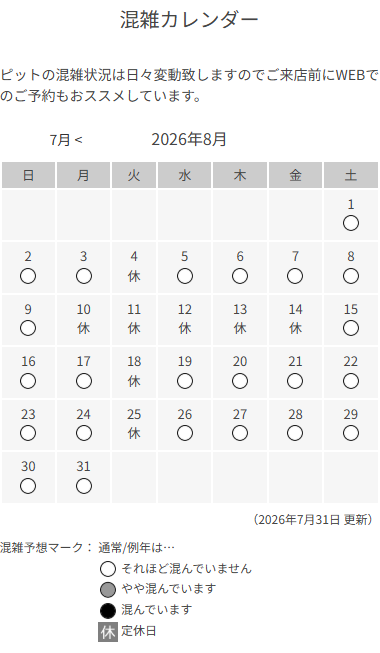Screen dimensions: 380x653
Task: Click the 日 Sunday column header
Action: (28, 175)
